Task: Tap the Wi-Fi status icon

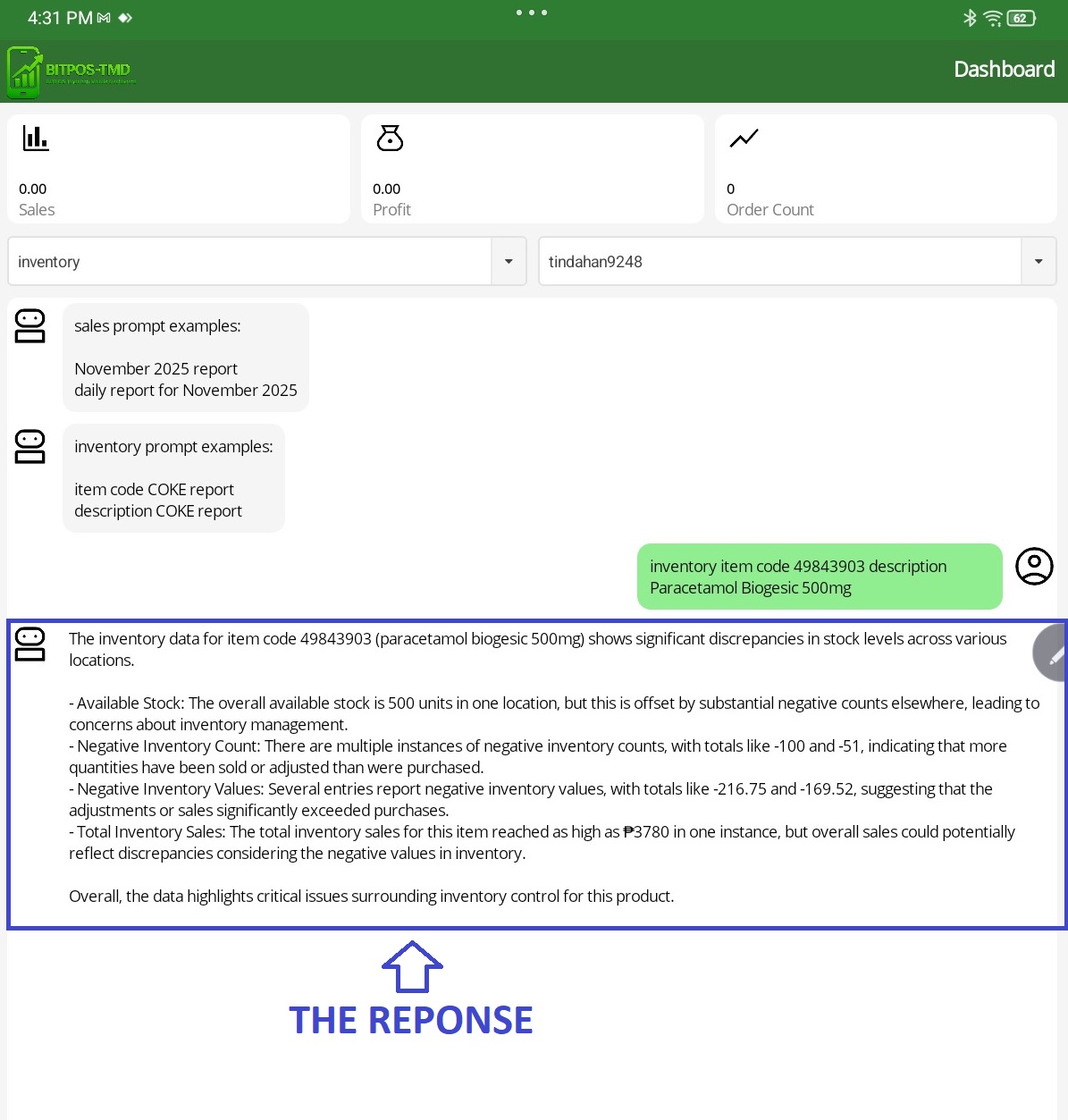Action: coord(992,18)
